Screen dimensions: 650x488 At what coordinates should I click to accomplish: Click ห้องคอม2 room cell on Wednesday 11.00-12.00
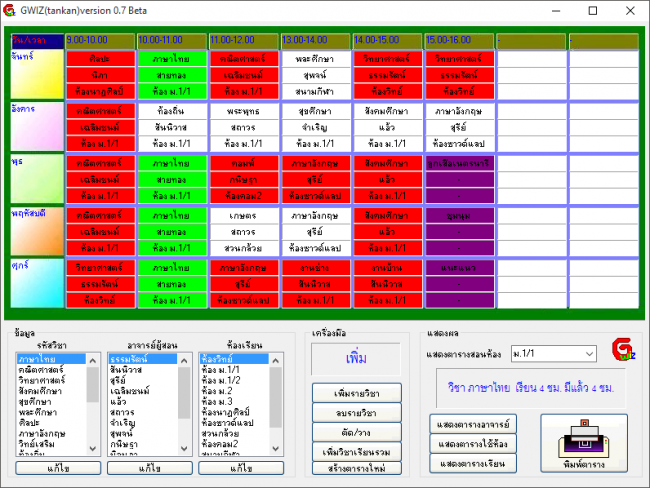(244, 196)
